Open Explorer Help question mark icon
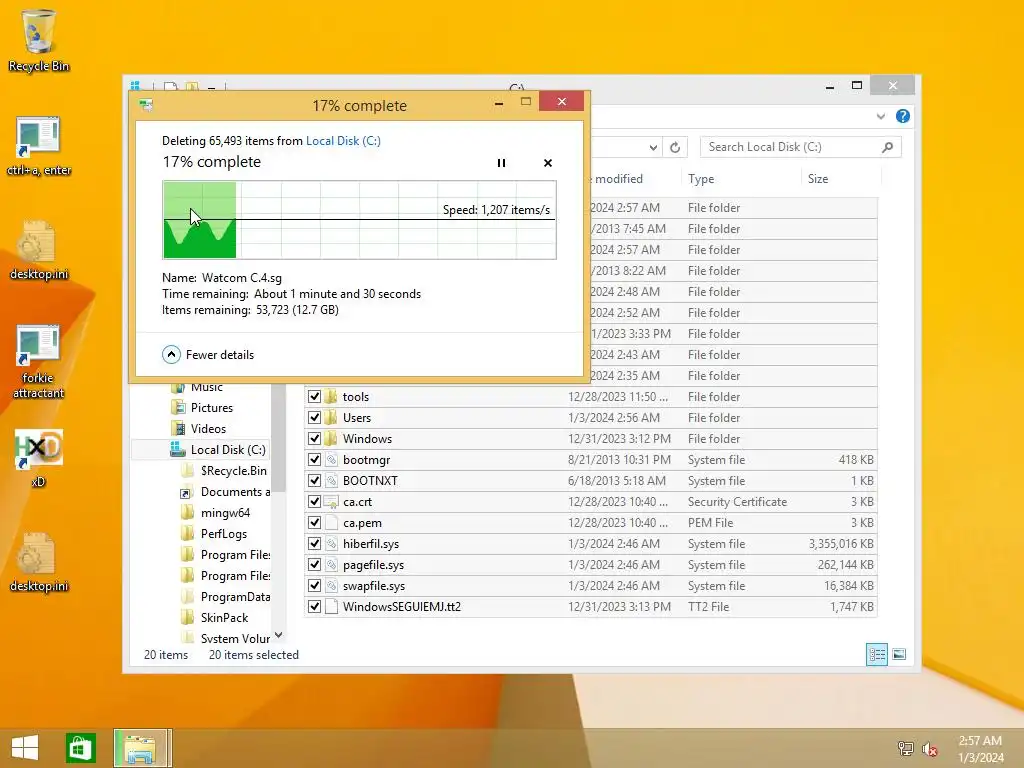The height and width of the screenshot is (768, 1024). point(903,116)
